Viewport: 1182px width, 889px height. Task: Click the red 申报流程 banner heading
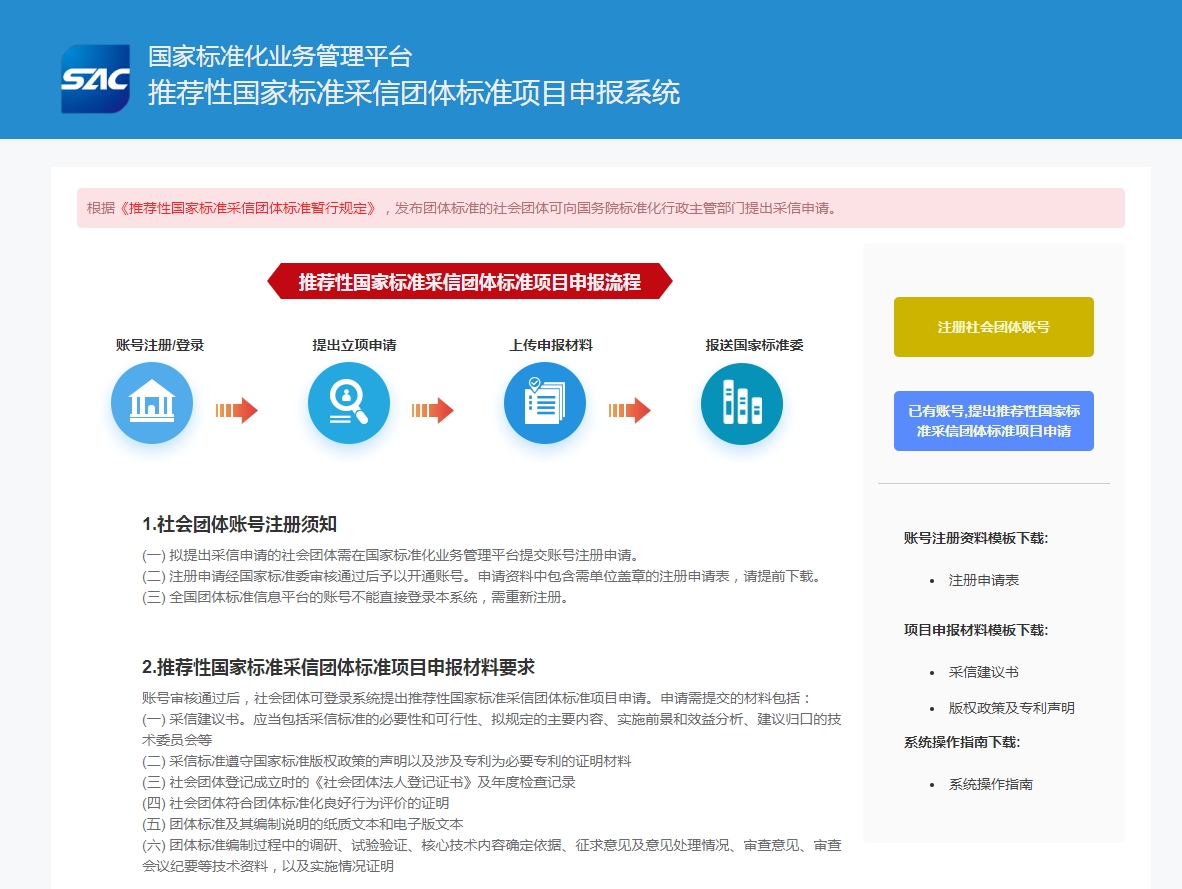click(x=470, y=281)
